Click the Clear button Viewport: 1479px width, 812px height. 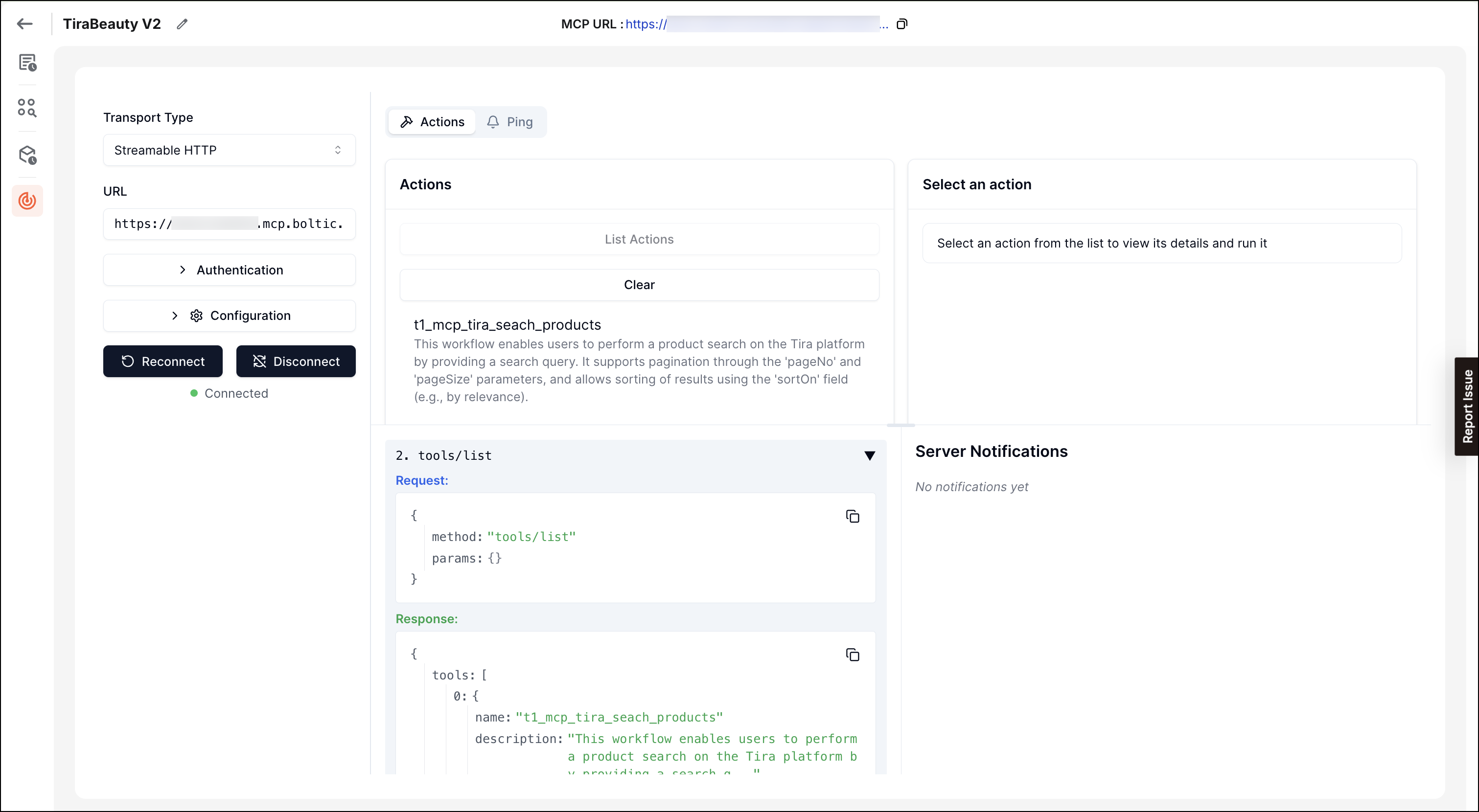(x=639, y=285)
